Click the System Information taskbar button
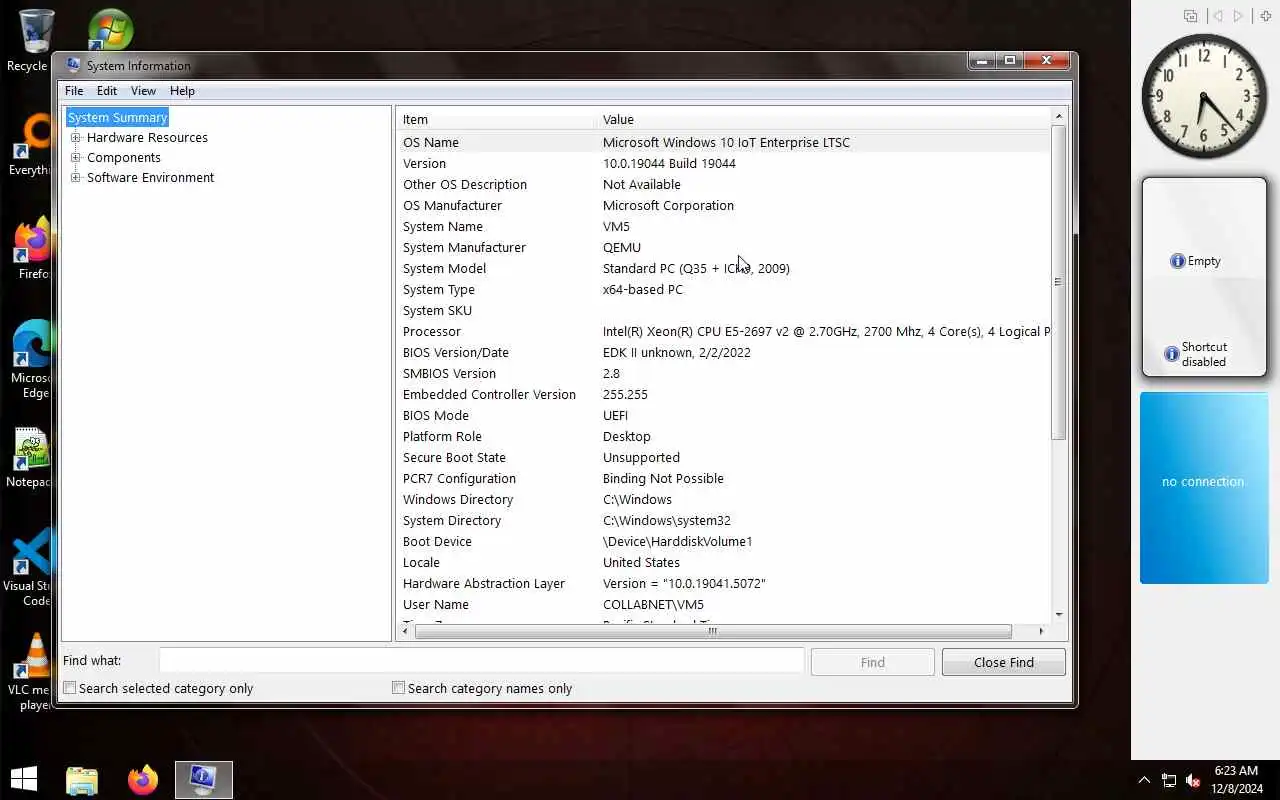 [x=204, y=780]
